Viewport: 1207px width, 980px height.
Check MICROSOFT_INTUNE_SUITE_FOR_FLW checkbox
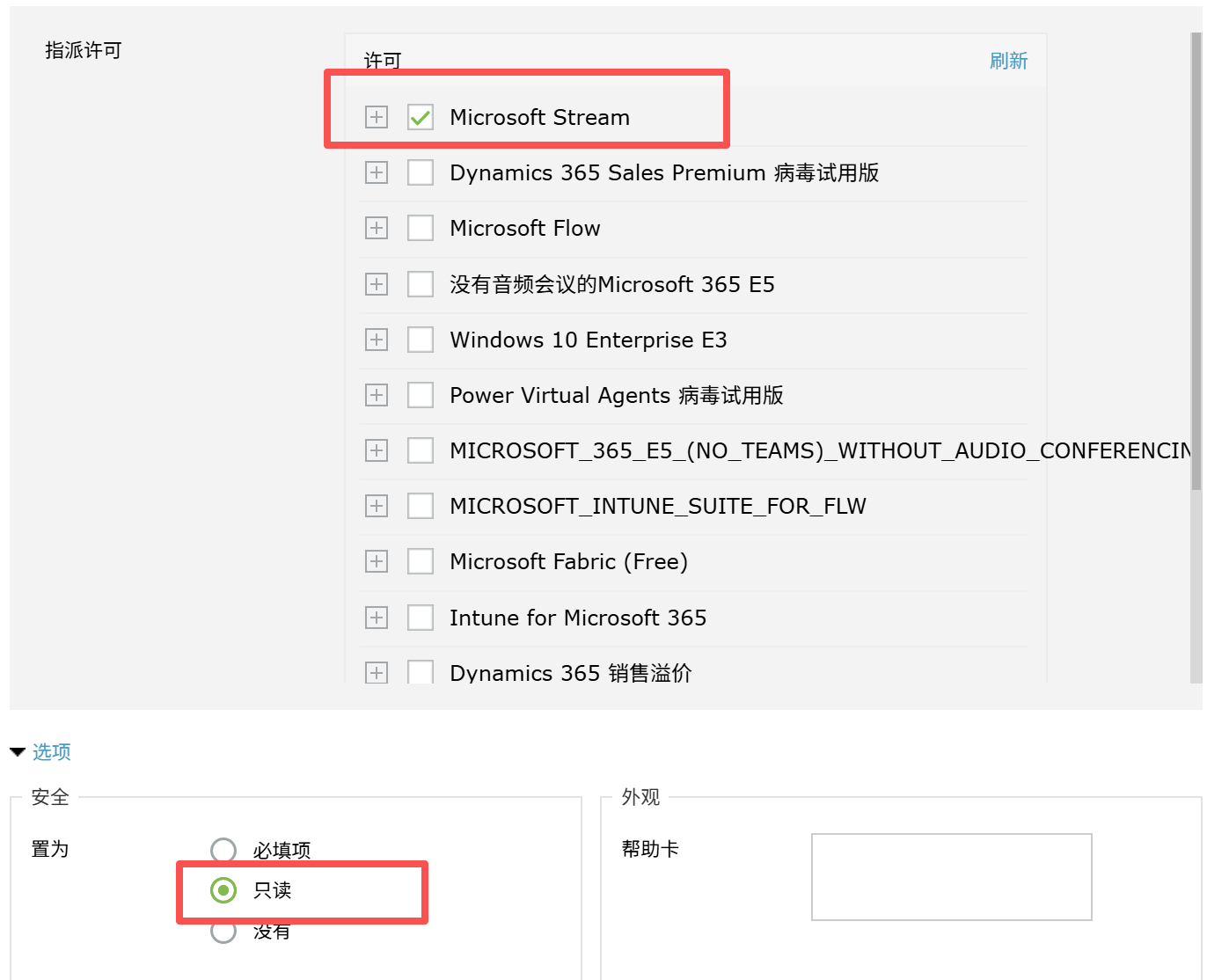pos(421,506)
